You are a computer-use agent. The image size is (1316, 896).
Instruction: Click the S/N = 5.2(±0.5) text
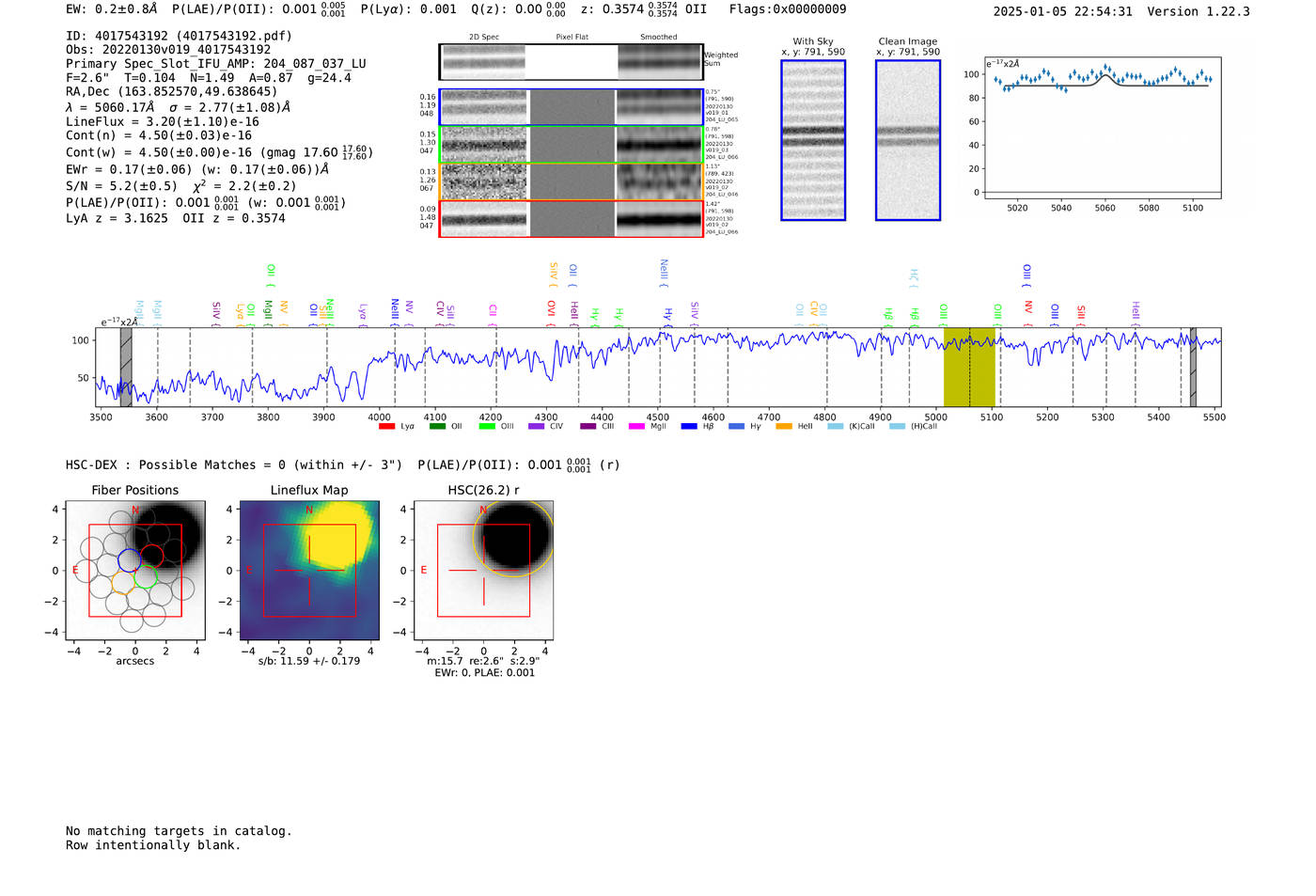122,186
